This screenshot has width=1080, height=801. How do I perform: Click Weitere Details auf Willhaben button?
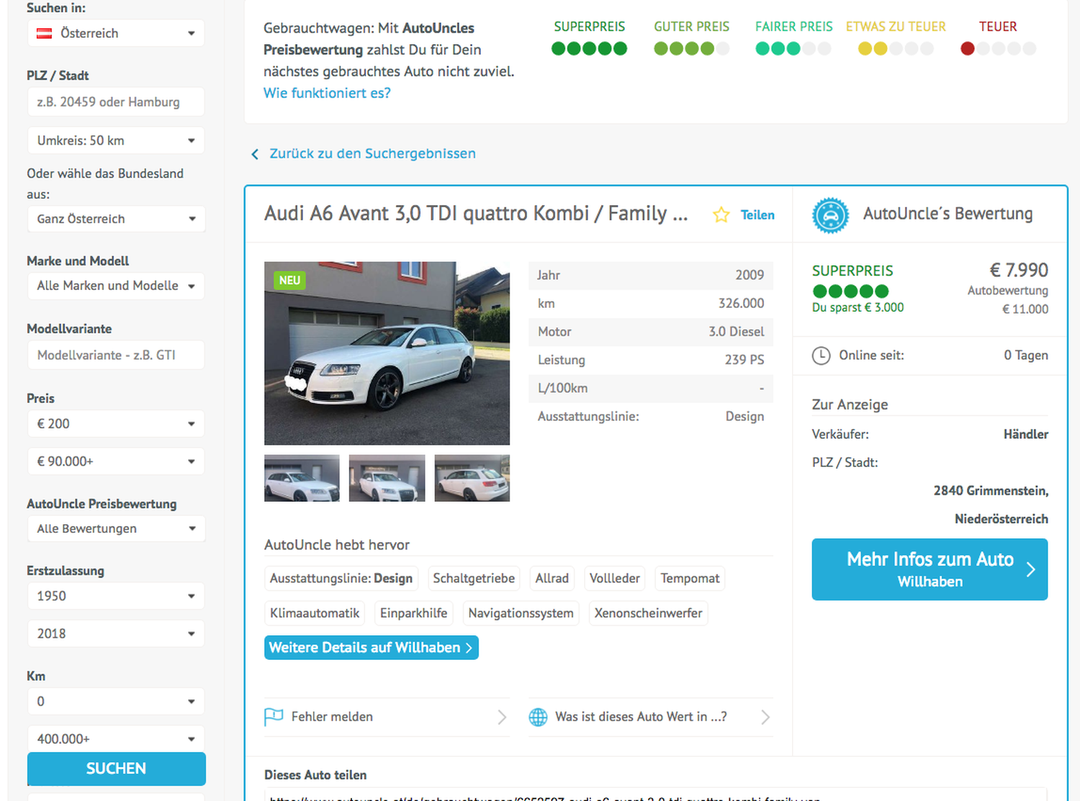[371, 648]
